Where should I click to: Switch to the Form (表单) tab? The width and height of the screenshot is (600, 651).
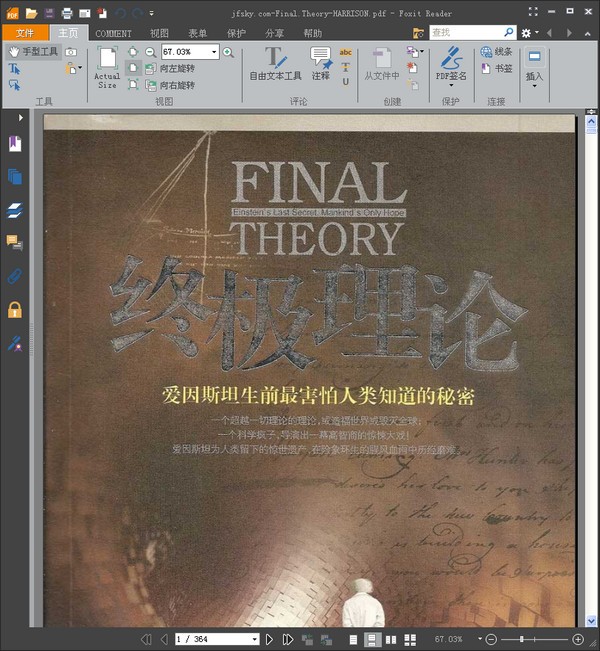tap(198, 33)
